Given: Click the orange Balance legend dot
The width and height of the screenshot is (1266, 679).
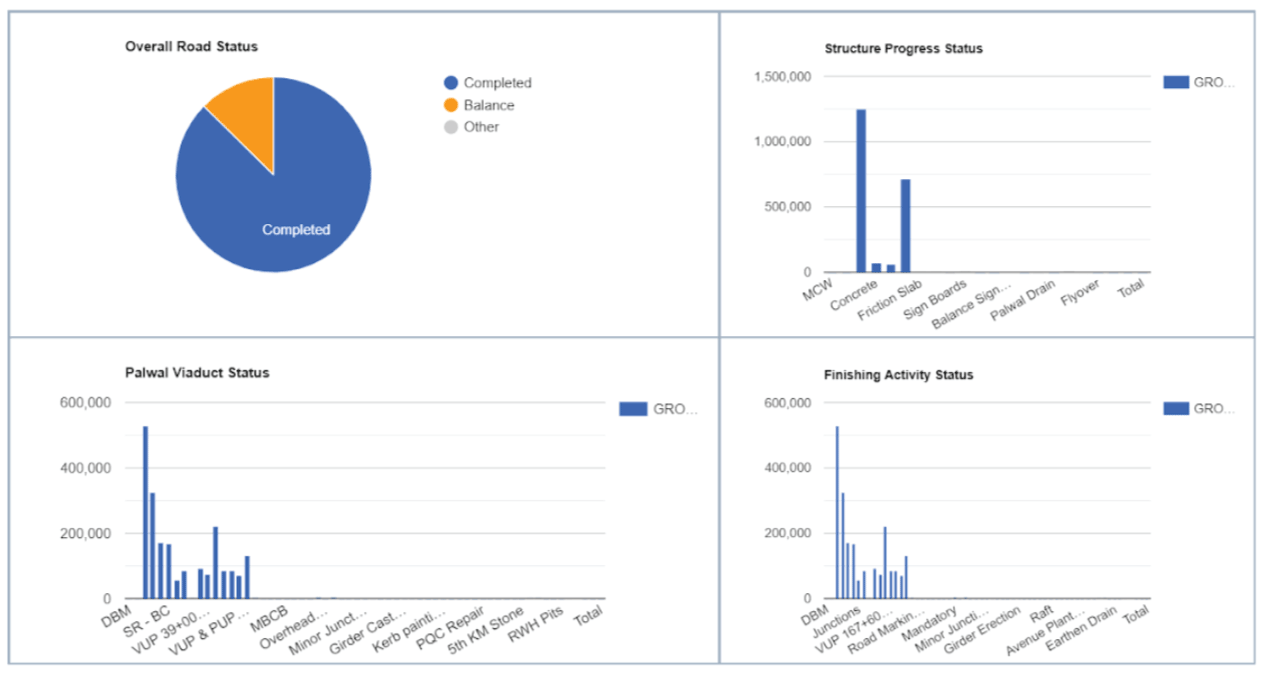Looking at the screenshot, I should (x=451, y=105).
